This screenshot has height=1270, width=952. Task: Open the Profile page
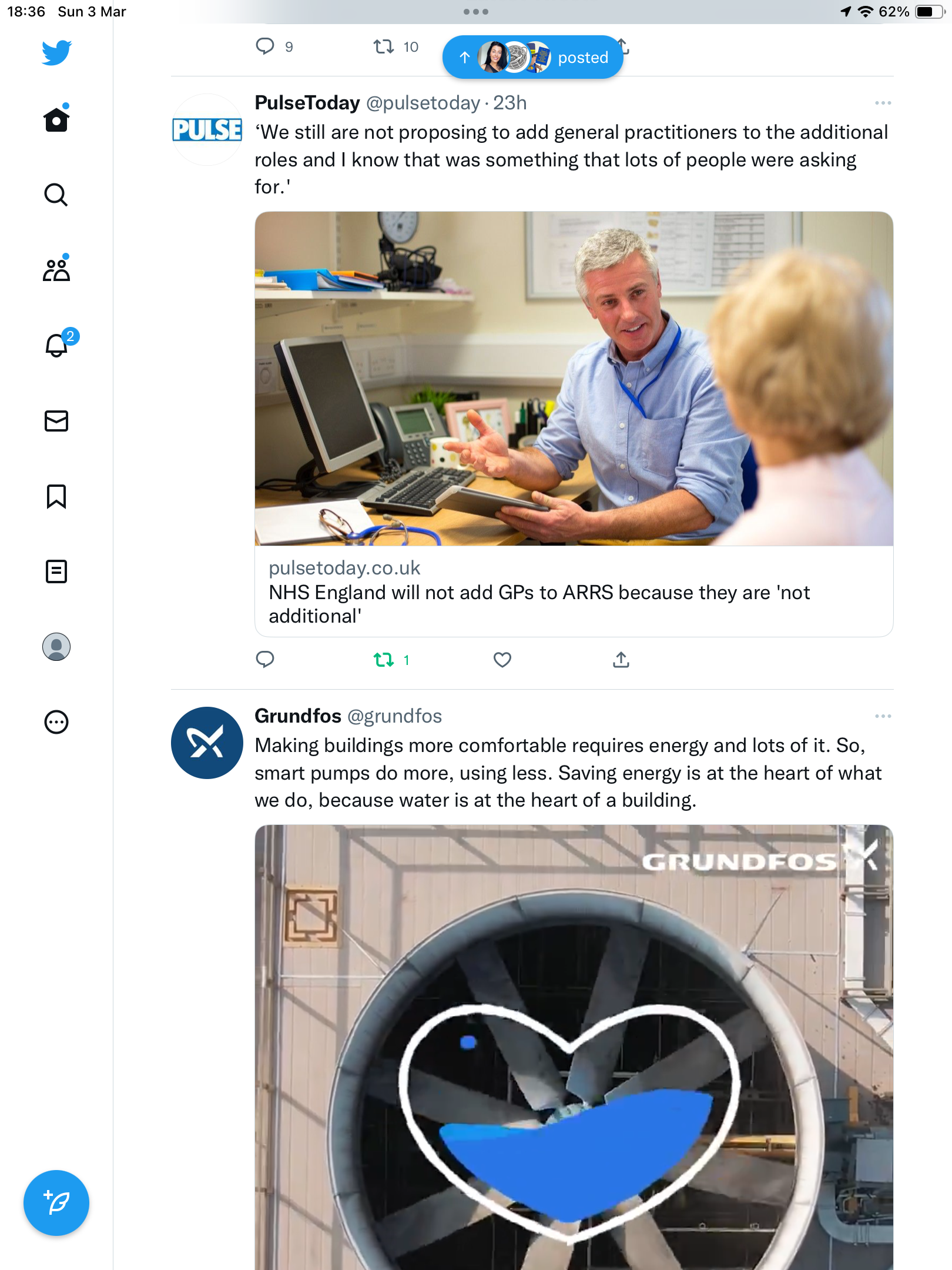pyautogui.click(x=56, y=647)
